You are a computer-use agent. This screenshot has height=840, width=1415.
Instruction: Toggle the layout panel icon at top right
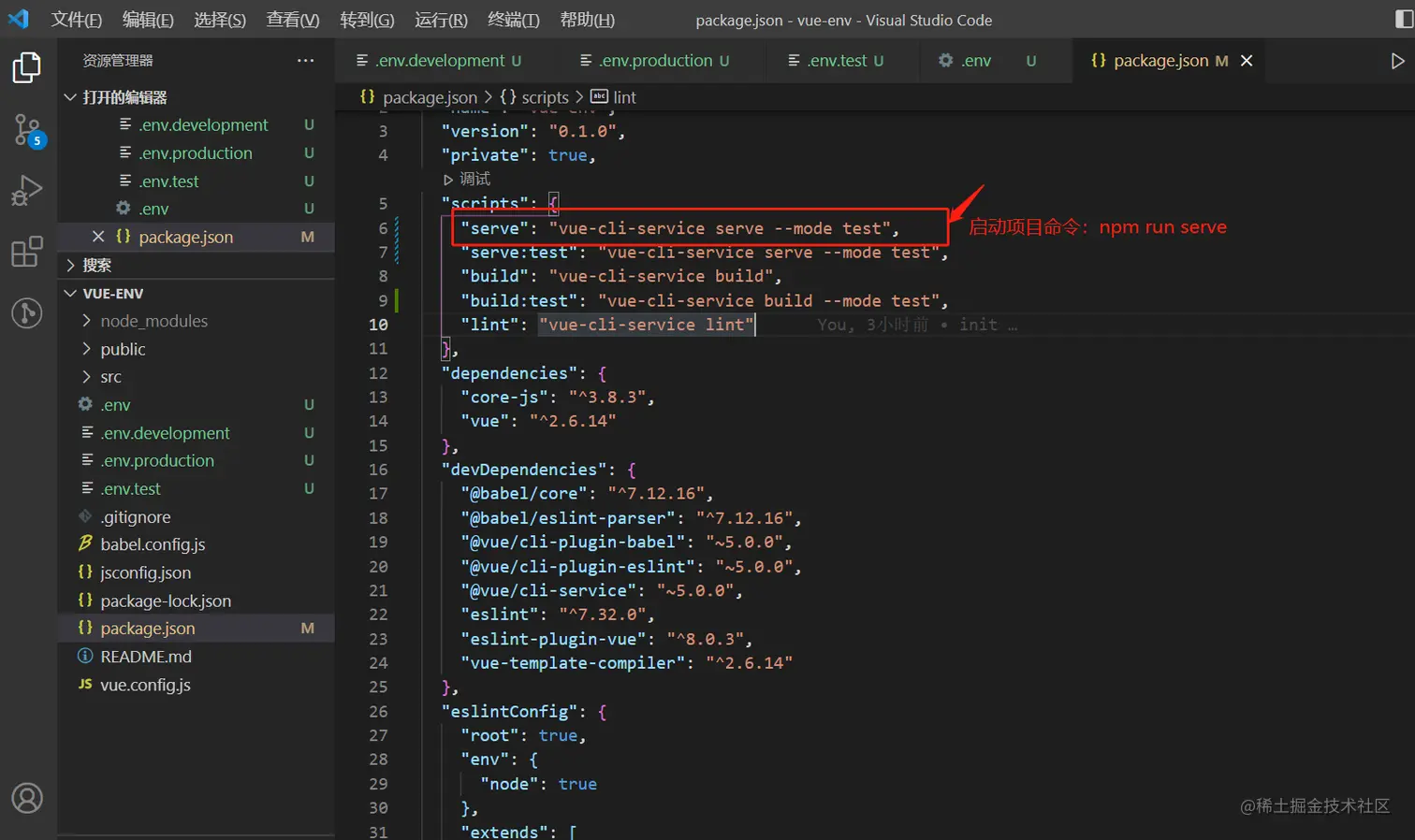point(1404,19)
